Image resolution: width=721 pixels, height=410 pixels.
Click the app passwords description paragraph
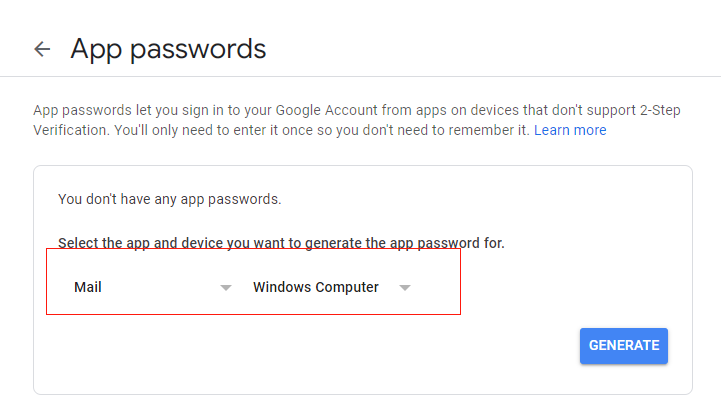[x=357, y=120]
